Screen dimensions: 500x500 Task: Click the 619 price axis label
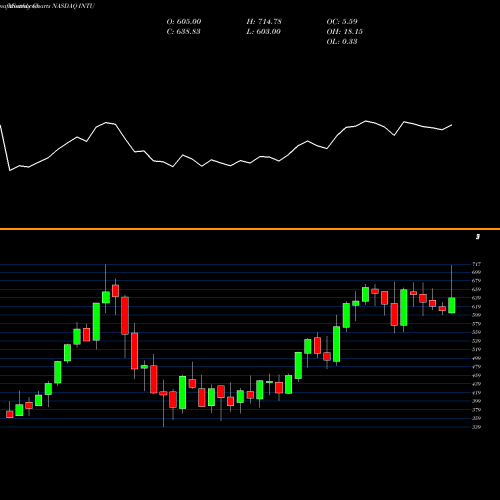[476, 307]
